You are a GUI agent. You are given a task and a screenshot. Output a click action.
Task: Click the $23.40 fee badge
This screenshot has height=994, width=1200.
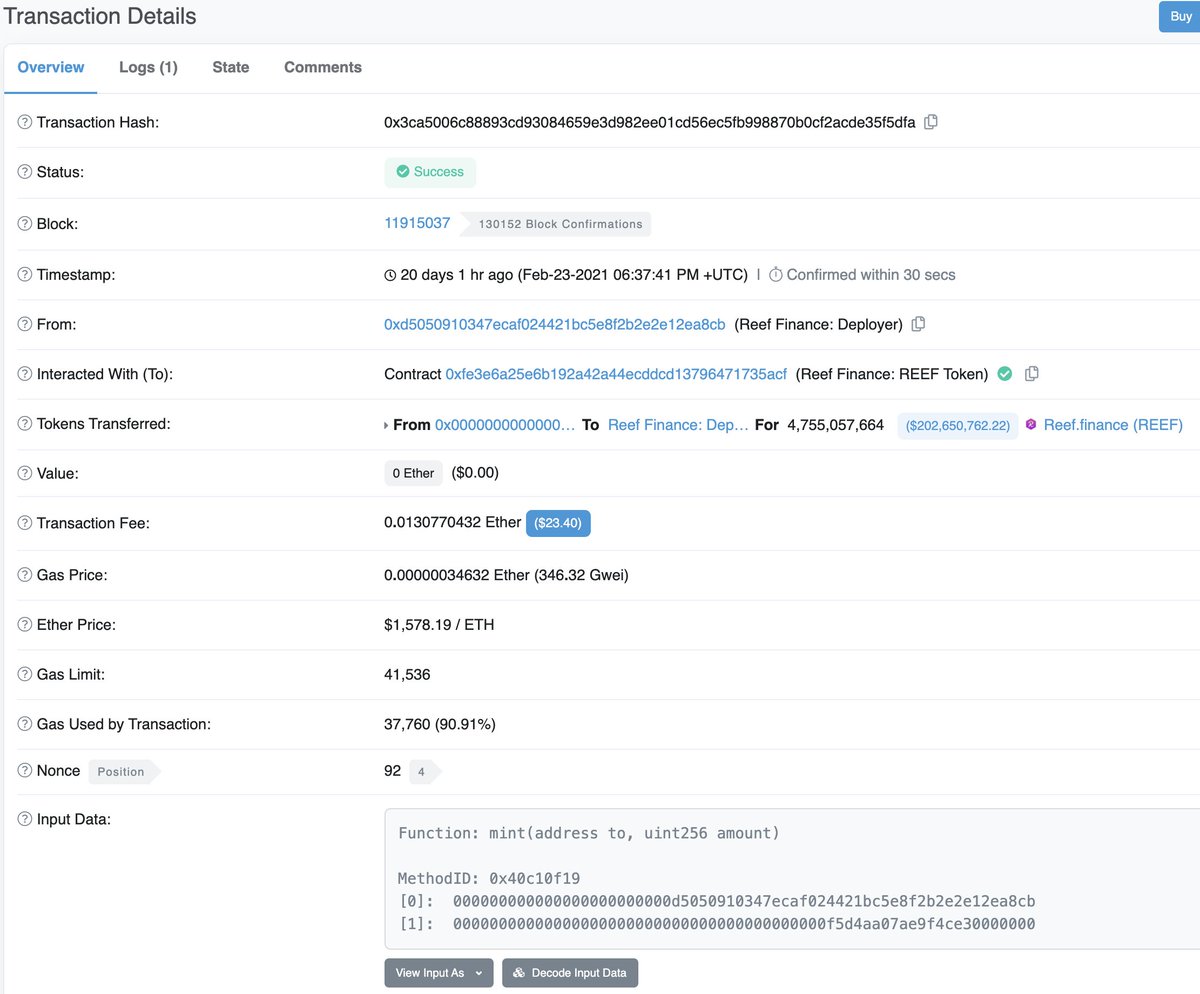coord(559,523)
